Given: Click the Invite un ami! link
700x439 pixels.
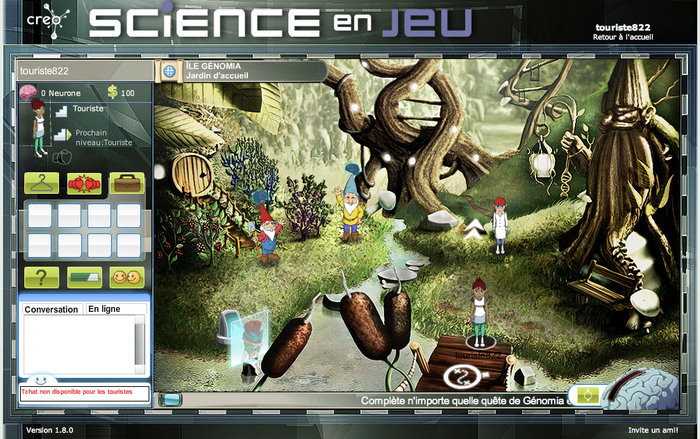Looking at the screenshot, I should (655, 430).
